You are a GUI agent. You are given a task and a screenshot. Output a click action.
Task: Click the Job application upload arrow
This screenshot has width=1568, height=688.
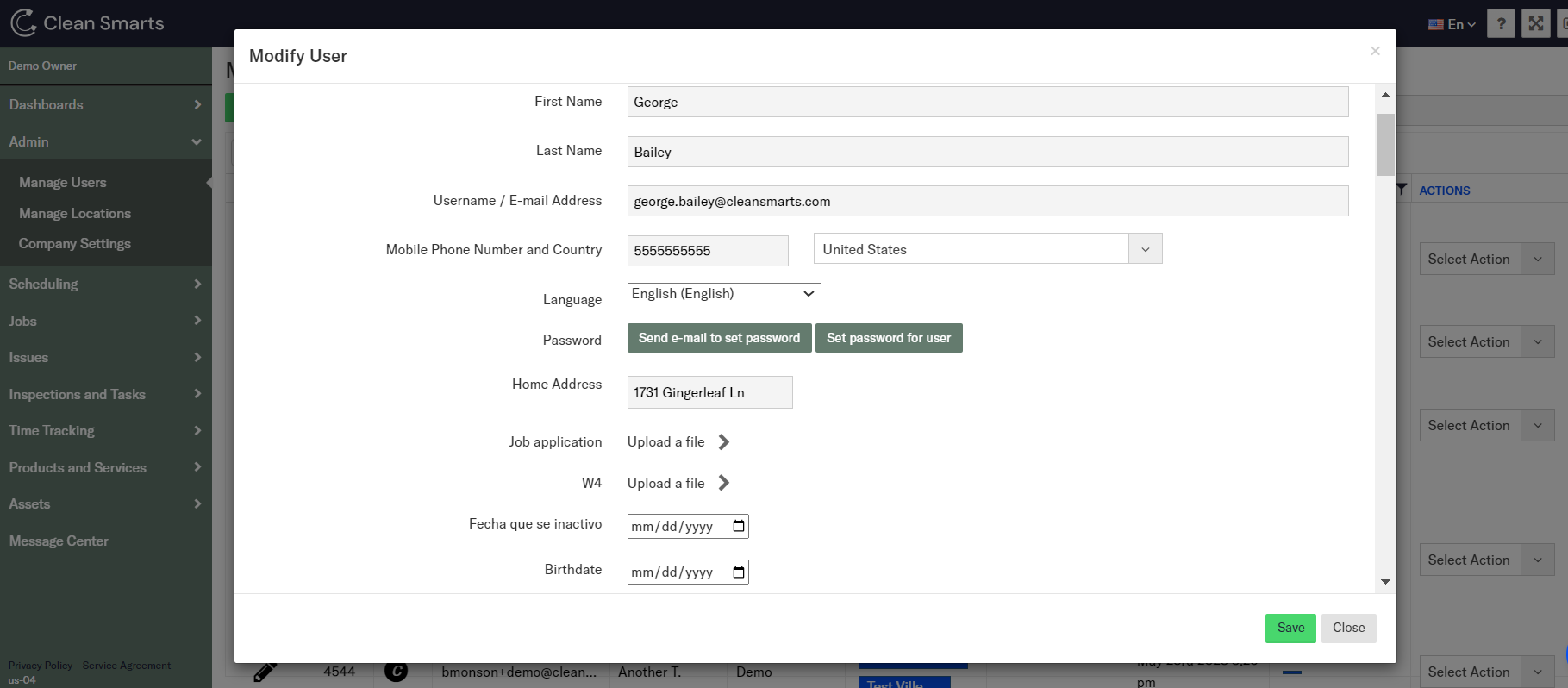[724, 442]
